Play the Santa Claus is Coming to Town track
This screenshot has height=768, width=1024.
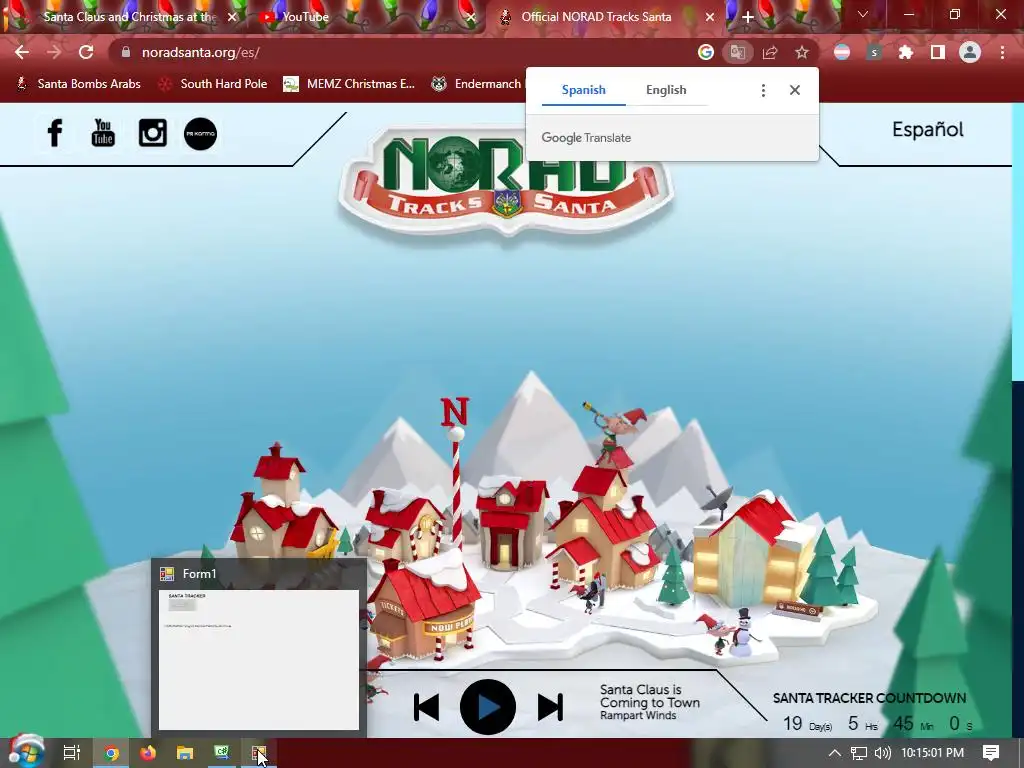click(488, 707)
